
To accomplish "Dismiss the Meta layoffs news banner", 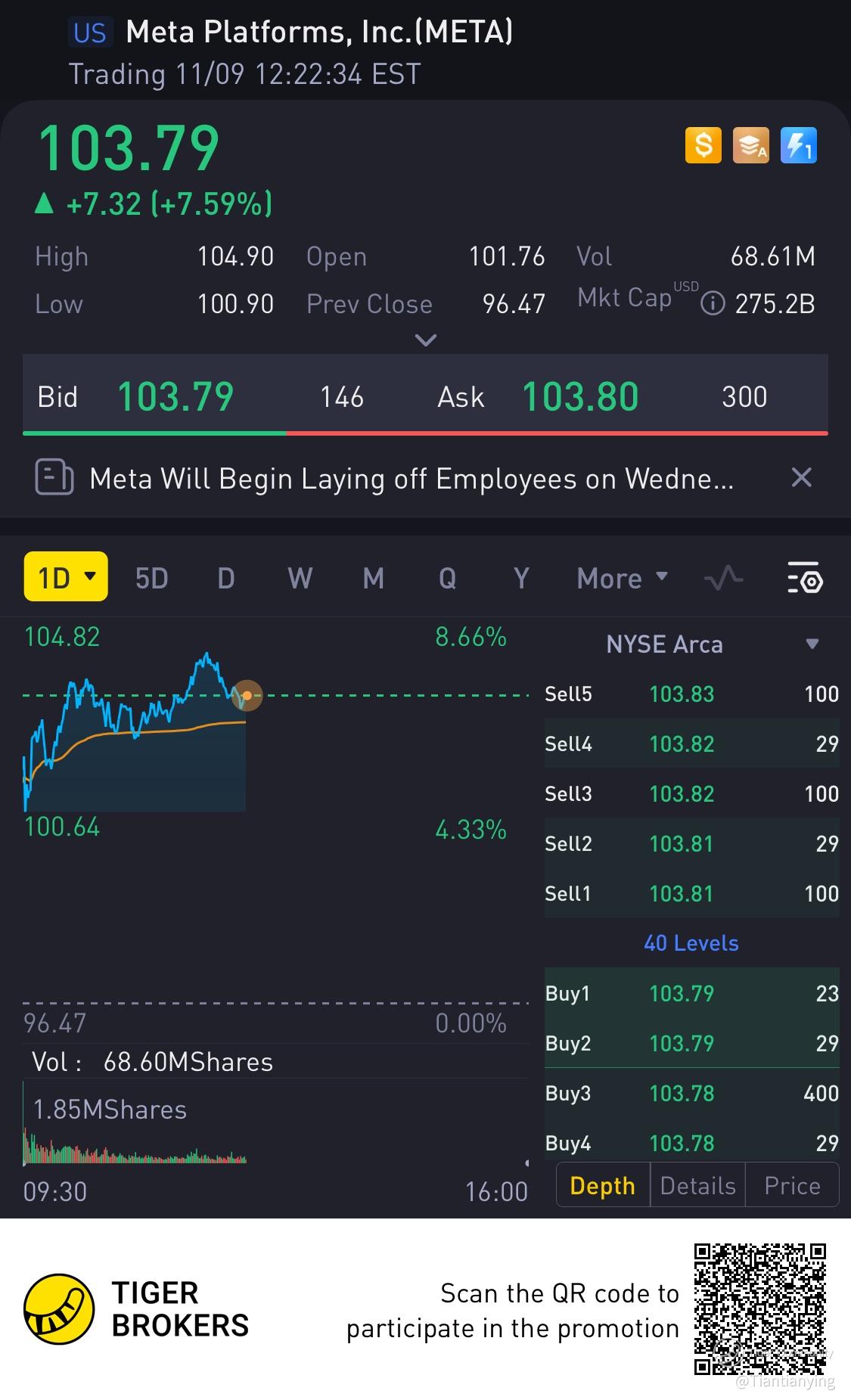I will tap(801, 477).
